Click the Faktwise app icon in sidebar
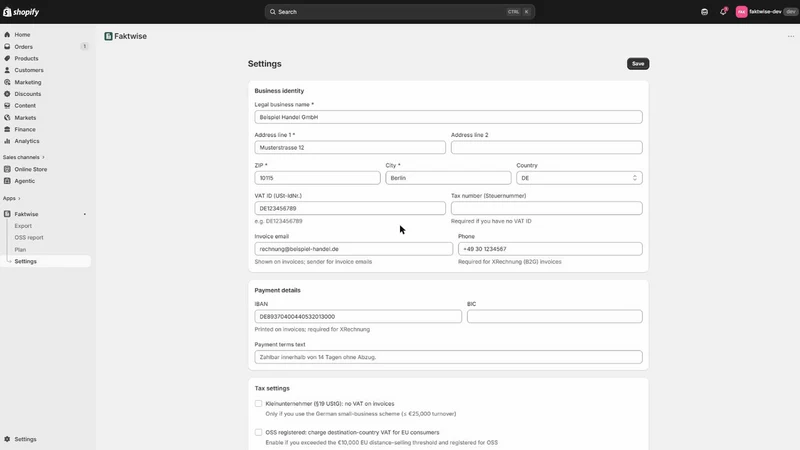Screen dimensions: 800x450 point(7,214)
